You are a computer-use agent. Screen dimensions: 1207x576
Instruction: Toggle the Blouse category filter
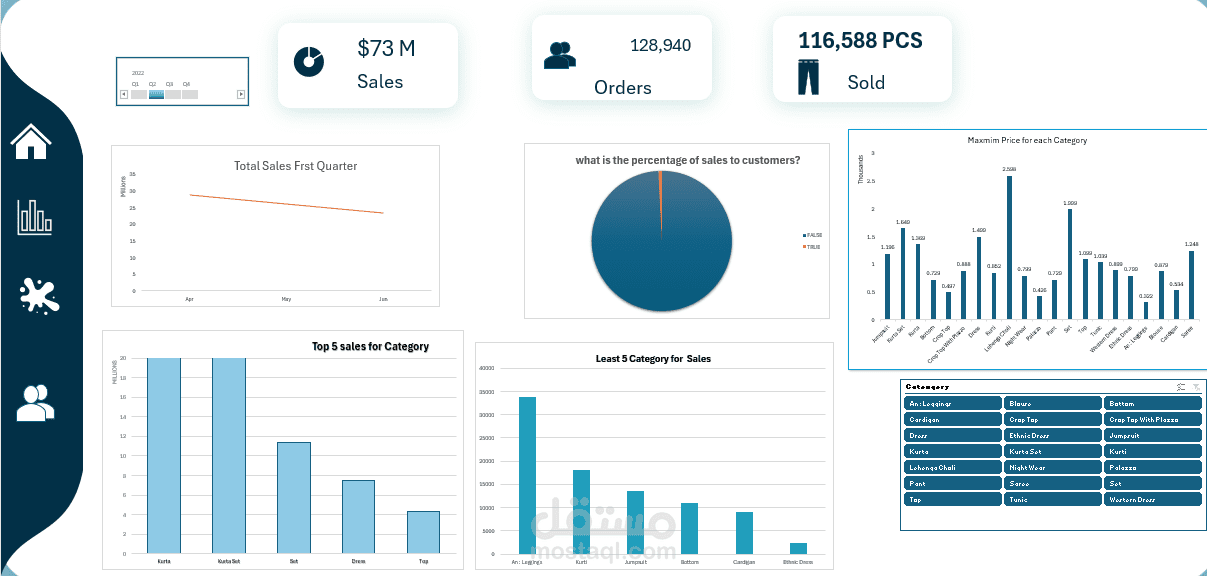[x=1053, y=403]
